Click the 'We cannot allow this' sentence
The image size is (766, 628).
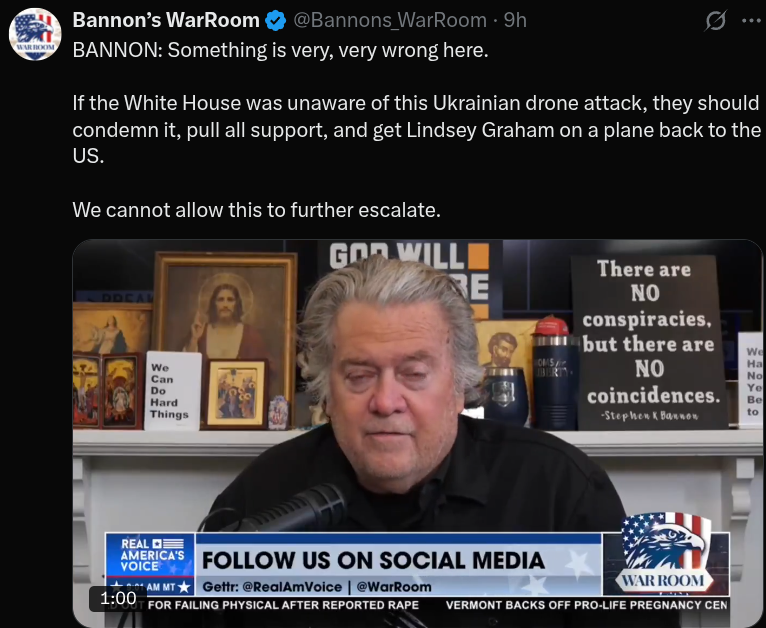pos(256,210)
